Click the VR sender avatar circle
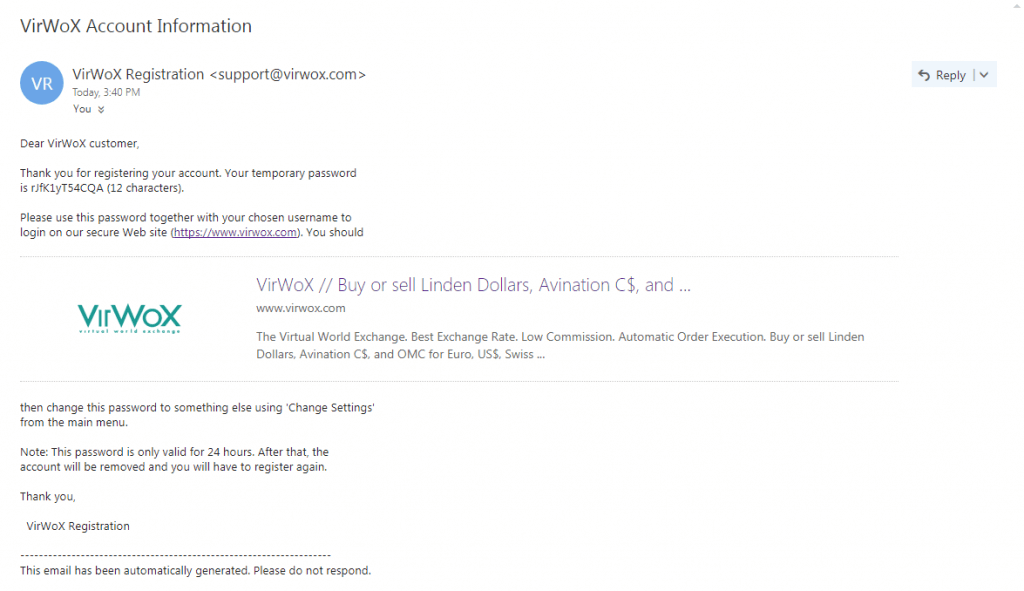Viewport: 1024px width, 591px height. (x=42, y=83)
